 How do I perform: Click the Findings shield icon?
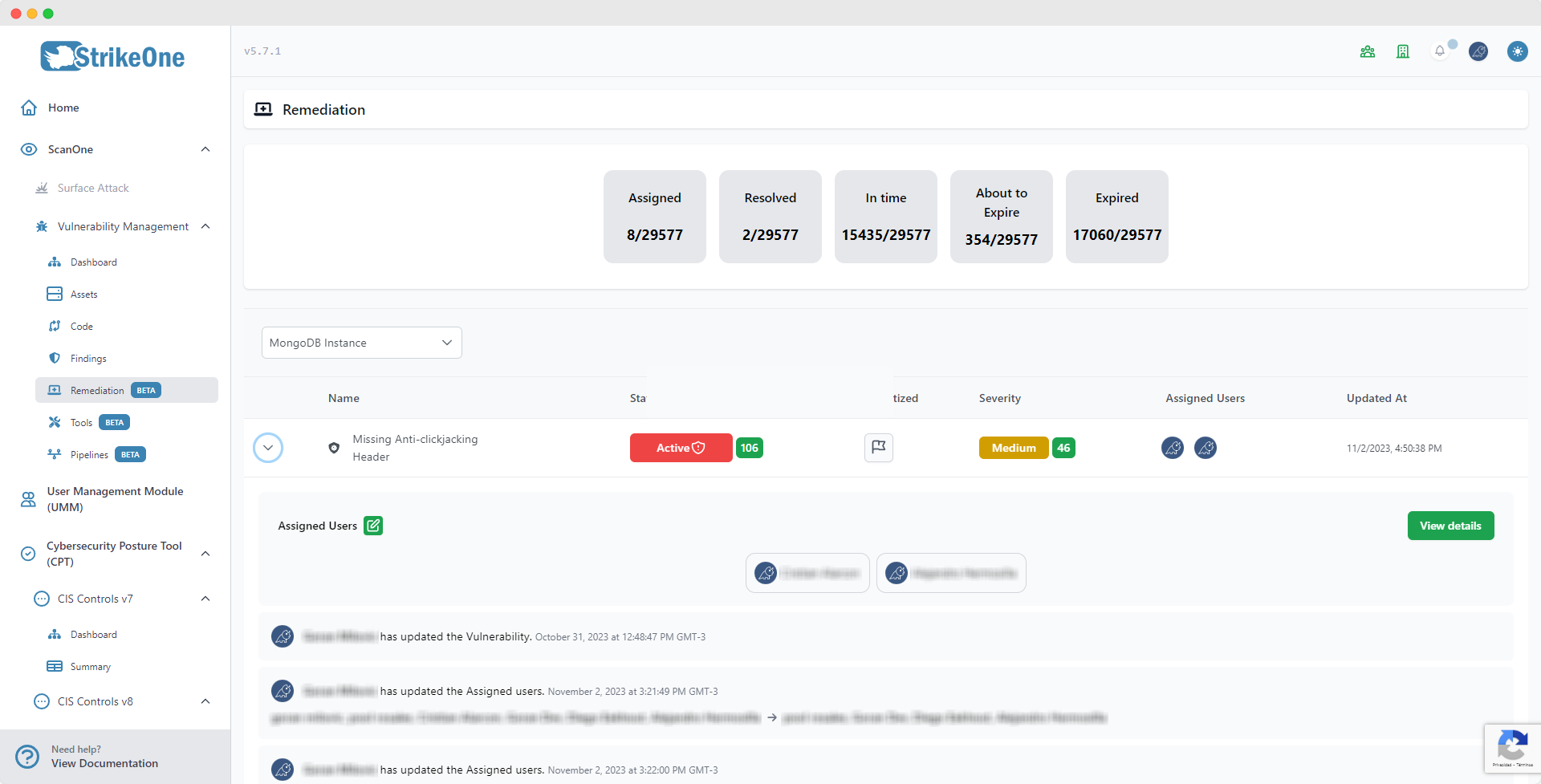tap(54, 358)
